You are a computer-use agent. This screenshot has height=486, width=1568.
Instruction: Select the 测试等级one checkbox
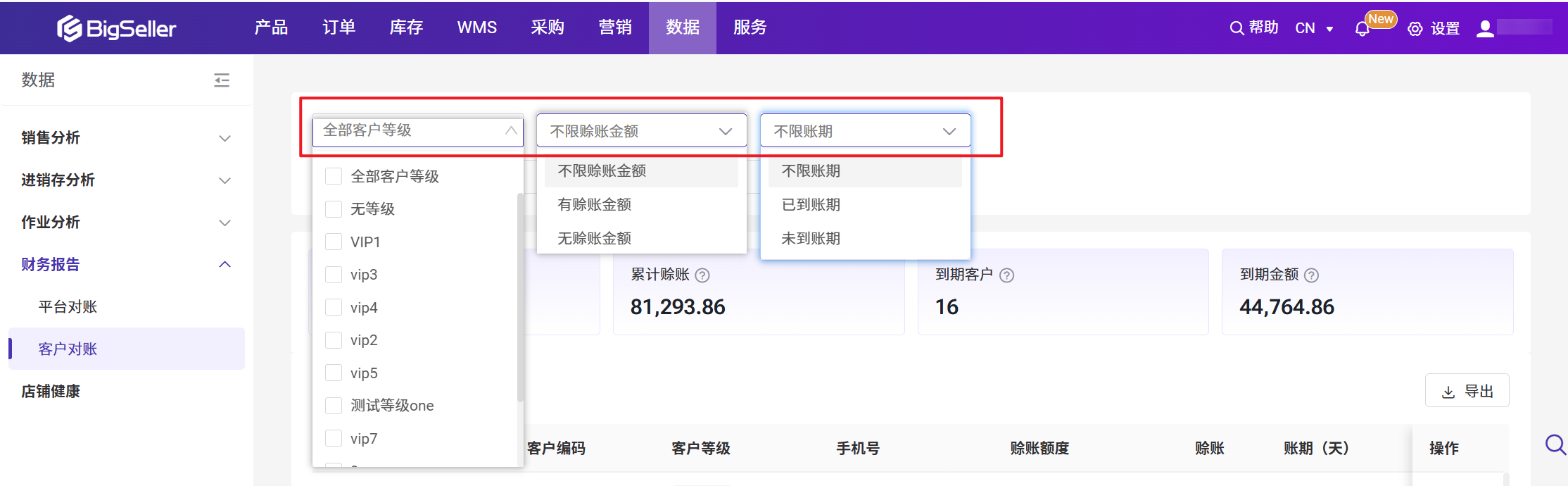(x=334, y=406)
